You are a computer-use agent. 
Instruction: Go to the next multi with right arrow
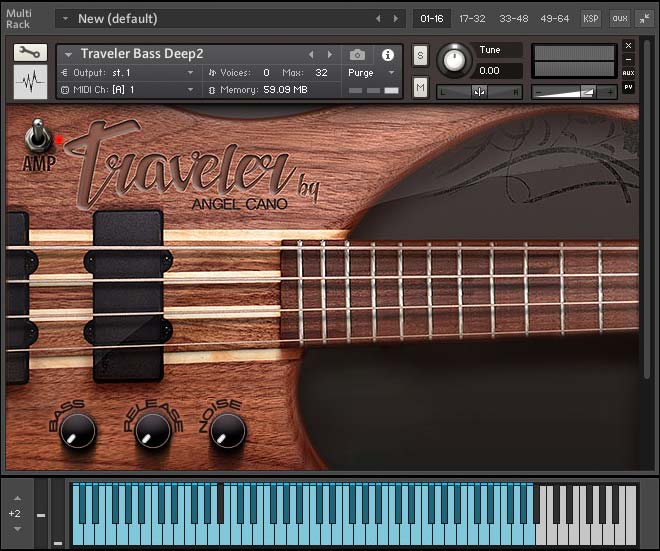coord(396,19)
